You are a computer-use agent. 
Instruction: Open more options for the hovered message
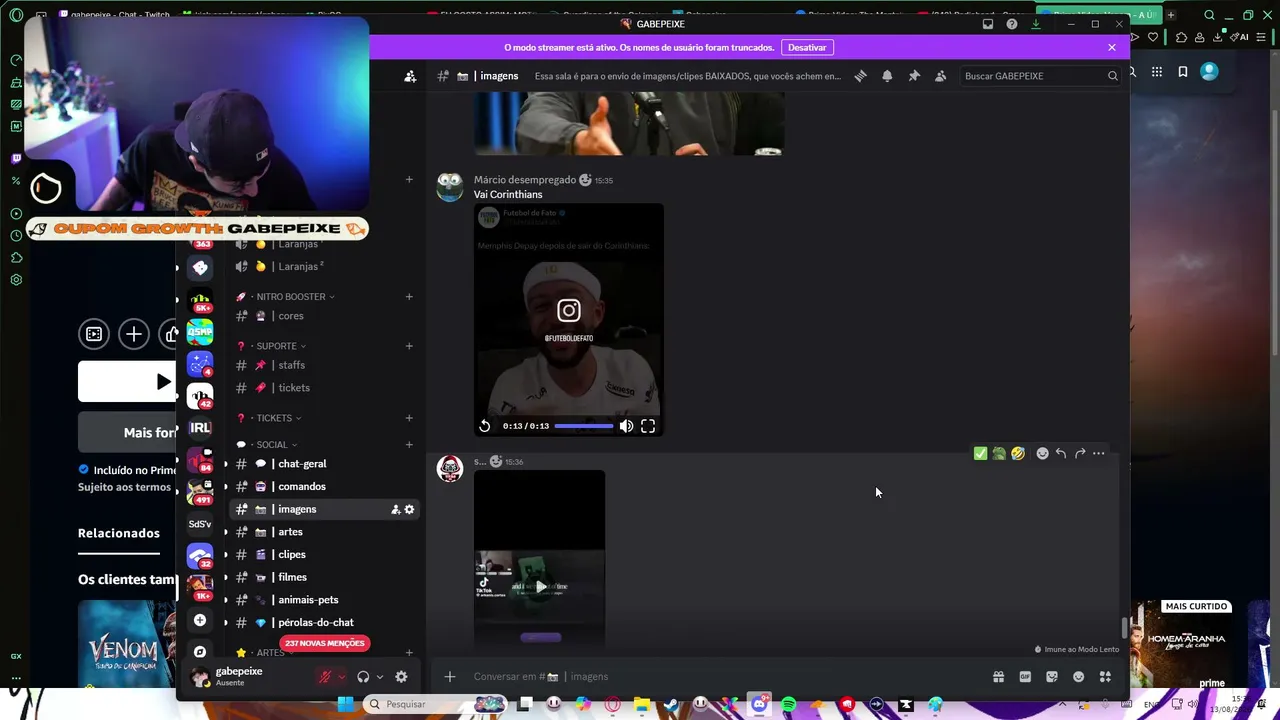(x=1099, y=454)
